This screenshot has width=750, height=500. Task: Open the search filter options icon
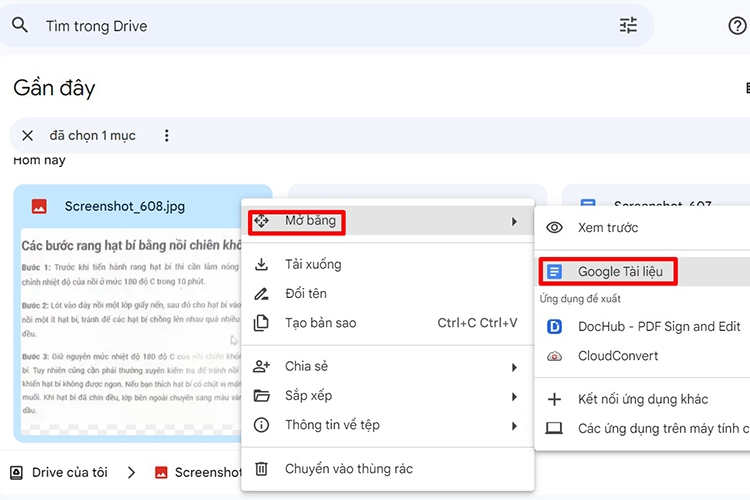pos(628,25)
